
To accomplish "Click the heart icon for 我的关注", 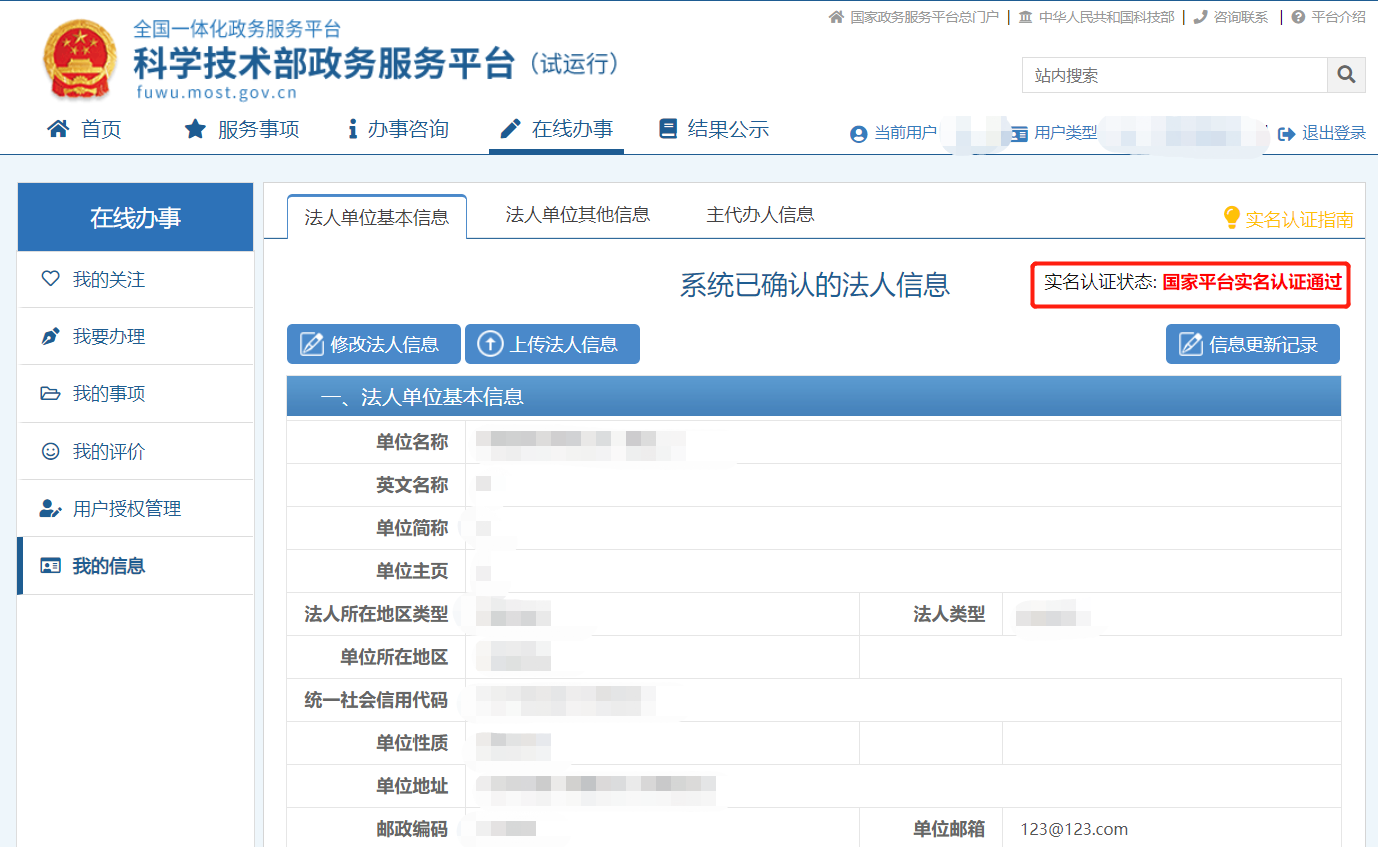I will click(50, 279).
